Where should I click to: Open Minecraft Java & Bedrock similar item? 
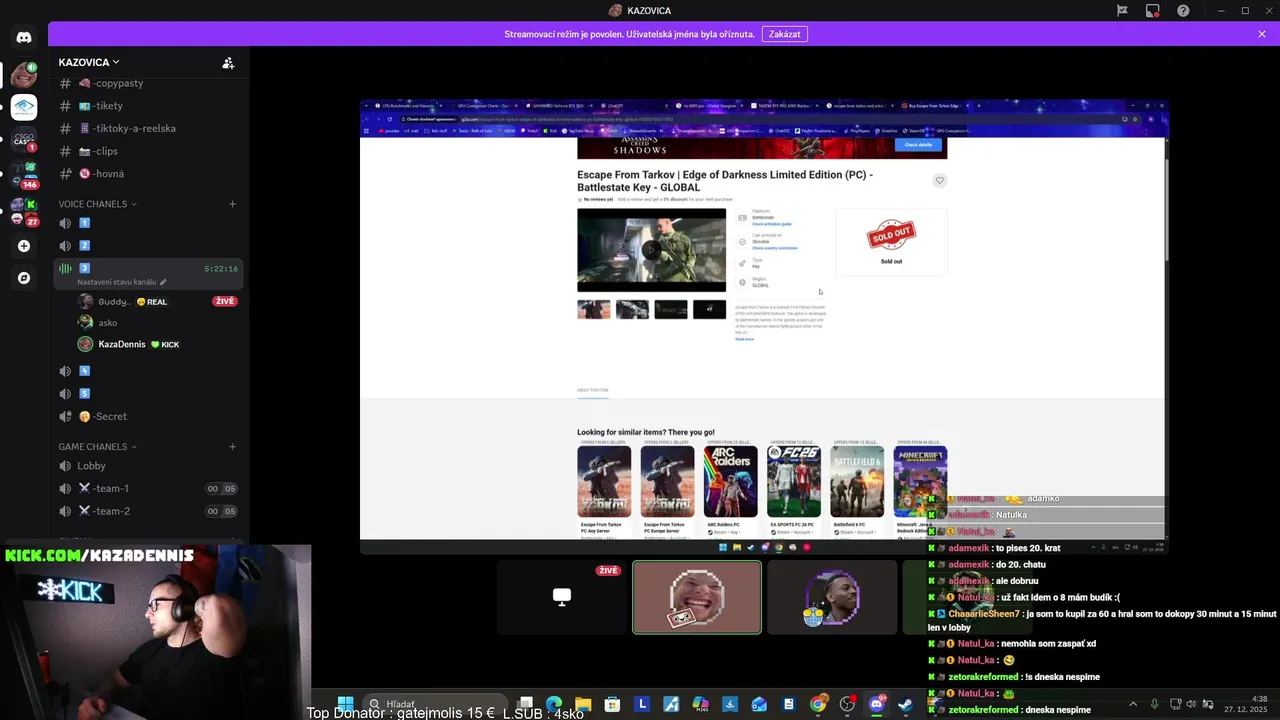[920, 490]
